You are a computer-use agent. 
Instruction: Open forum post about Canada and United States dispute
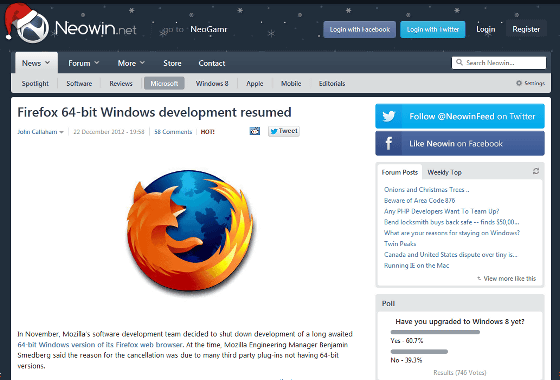point(450,255)
